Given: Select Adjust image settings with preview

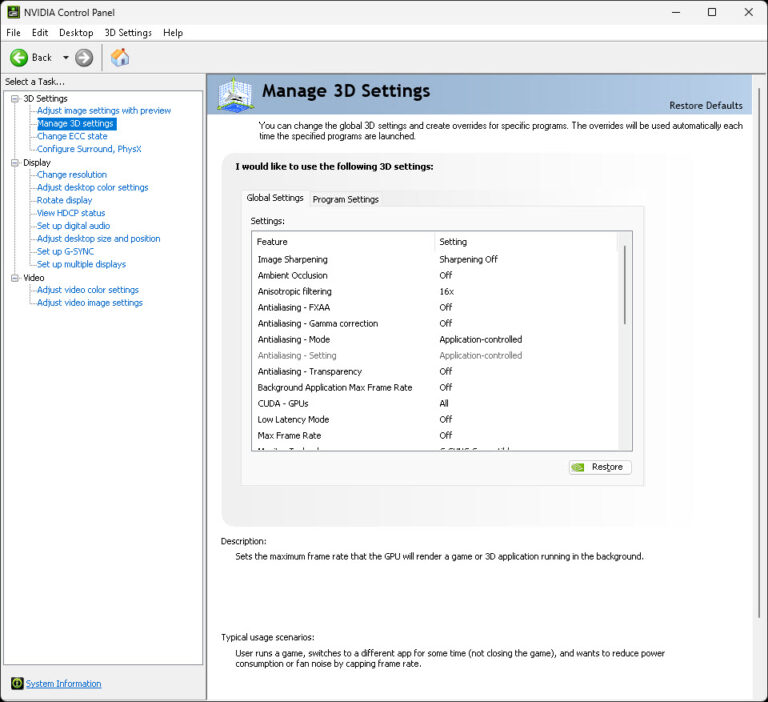Looking at the screenshot, I should (x=104, y=111).
